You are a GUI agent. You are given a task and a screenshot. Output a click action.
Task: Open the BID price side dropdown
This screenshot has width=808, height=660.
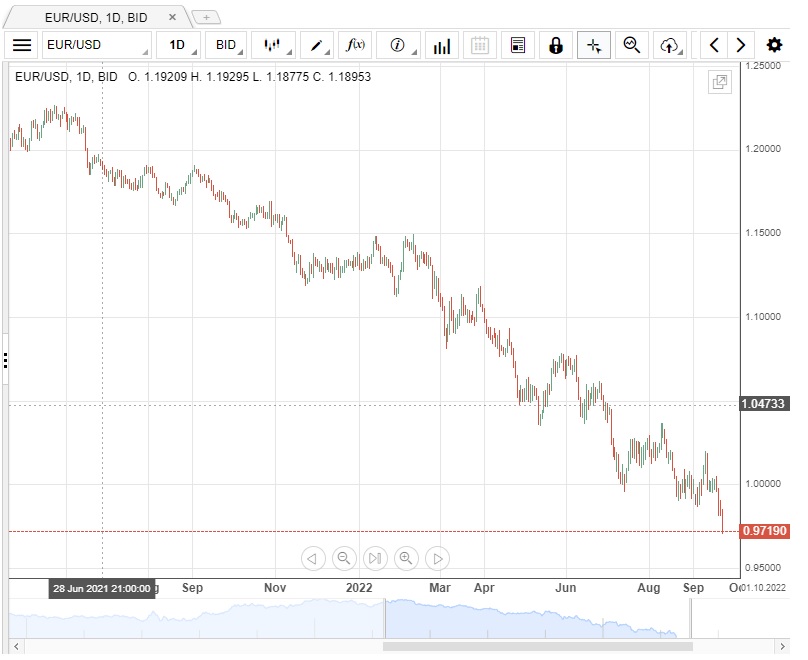point(227,45)
